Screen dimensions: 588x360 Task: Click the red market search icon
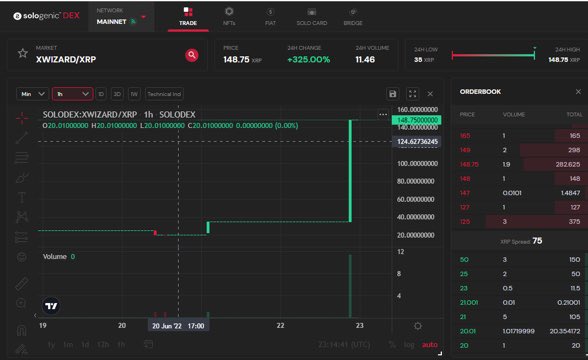[x=192, y=55]
